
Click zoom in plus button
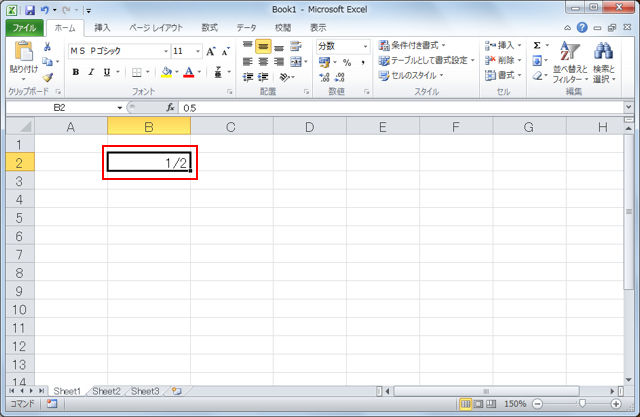click(616, 404)
